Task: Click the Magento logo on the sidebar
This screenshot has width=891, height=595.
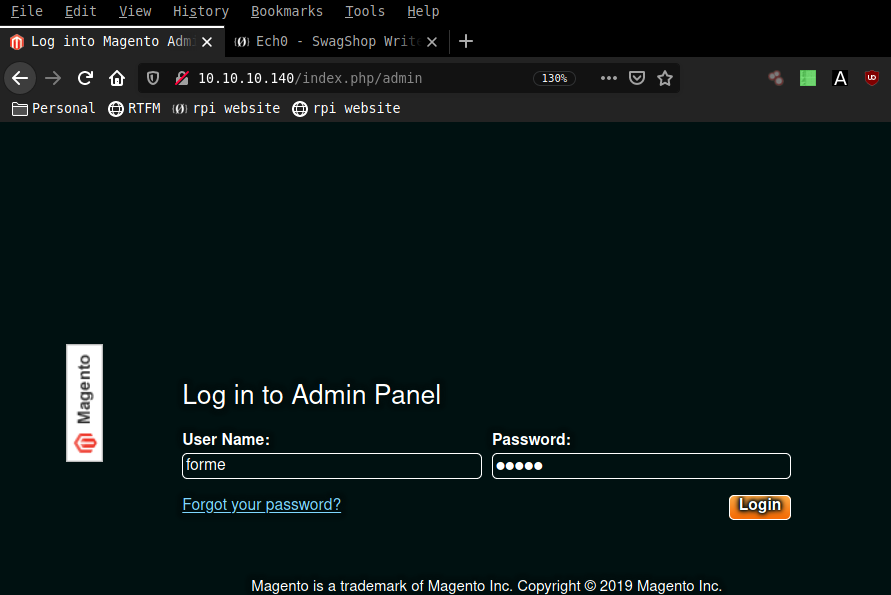Action: coord(85,403)
